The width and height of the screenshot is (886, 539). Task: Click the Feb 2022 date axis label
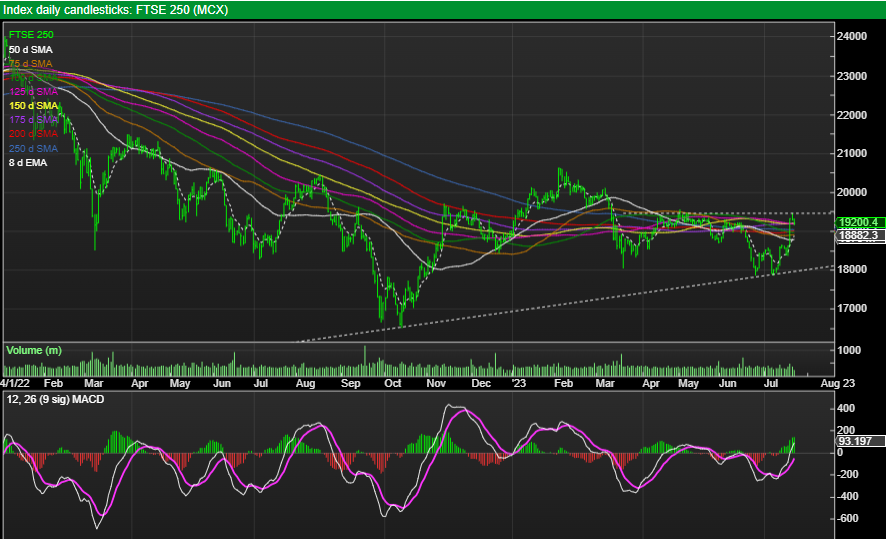tap(54, 383)
